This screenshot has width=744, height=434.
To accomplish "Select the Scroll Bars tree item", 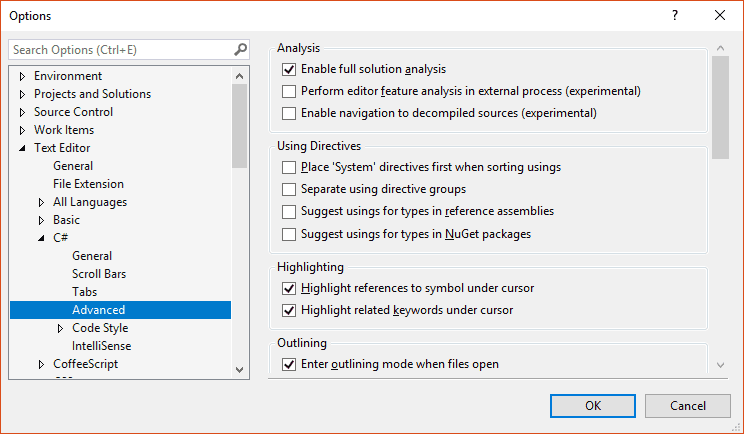I will pos(99,274).
